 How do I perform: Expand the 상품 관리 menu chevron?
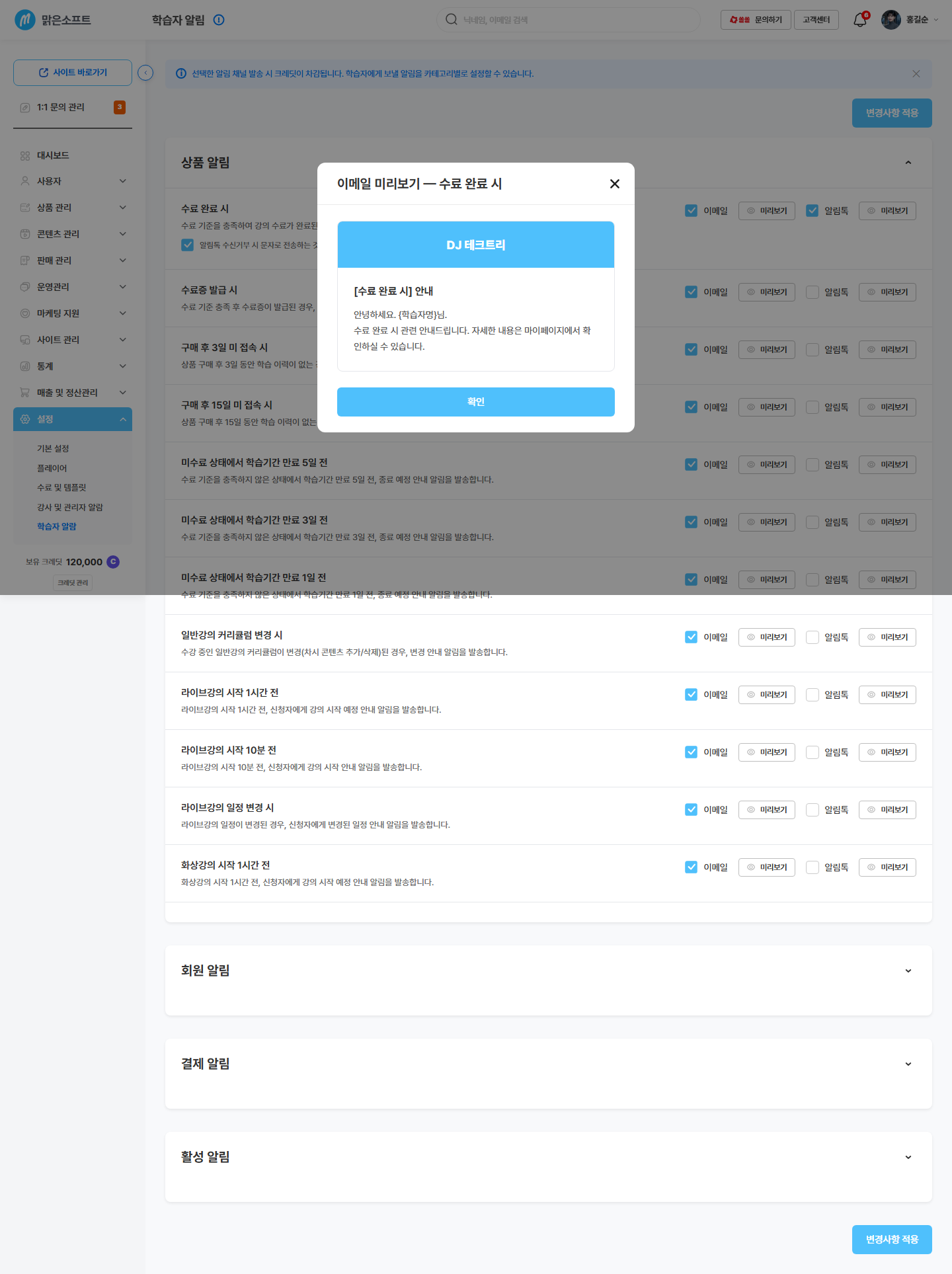(123, 208)
